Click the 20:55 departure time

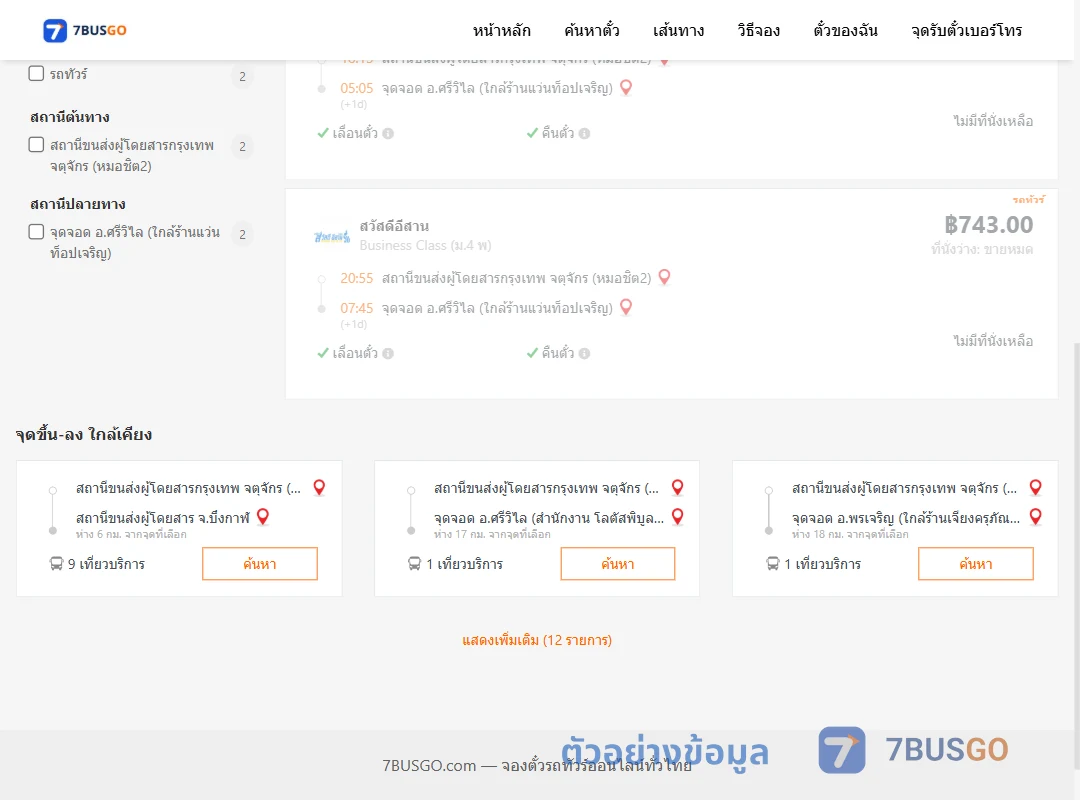tap(357, 278)
